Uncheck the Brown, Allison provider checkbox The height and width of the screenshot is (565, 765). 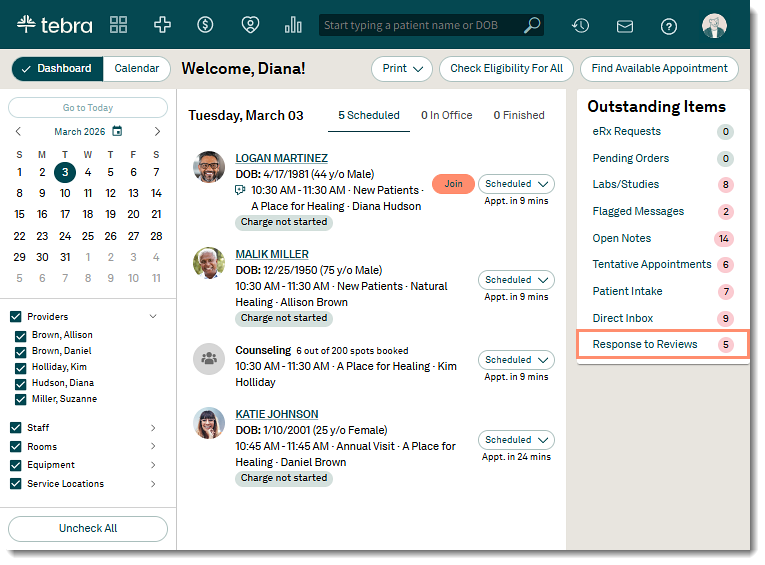(21, 336)
